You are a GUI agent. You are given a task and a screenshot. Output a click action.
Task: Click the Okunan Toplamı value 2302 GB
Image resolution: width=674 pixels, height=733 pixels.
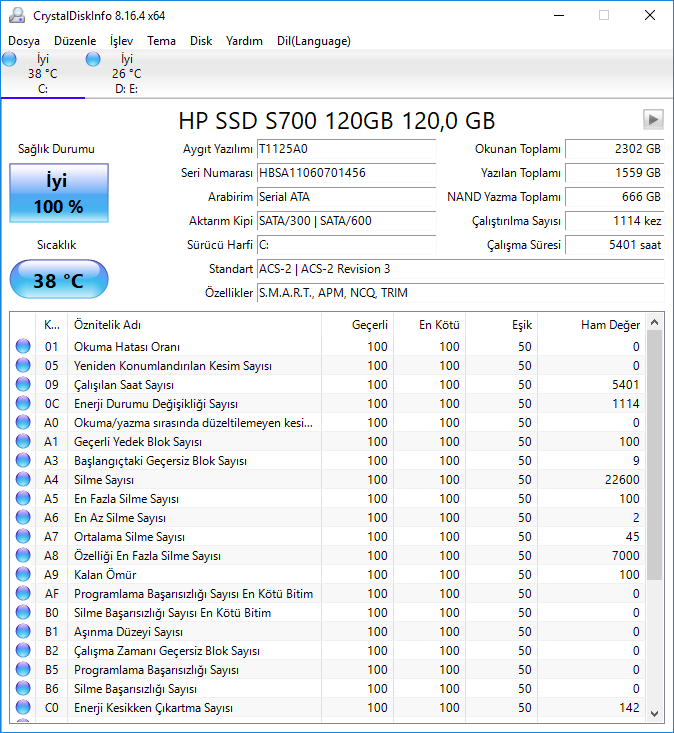point(615,149)
